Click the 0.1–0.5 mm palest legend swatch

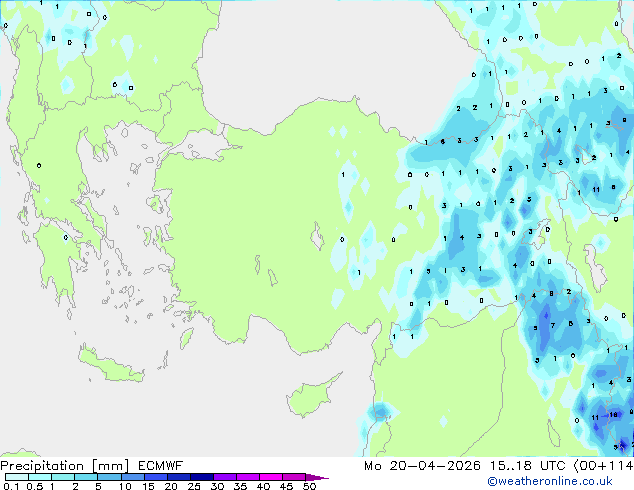coord(17,477)
